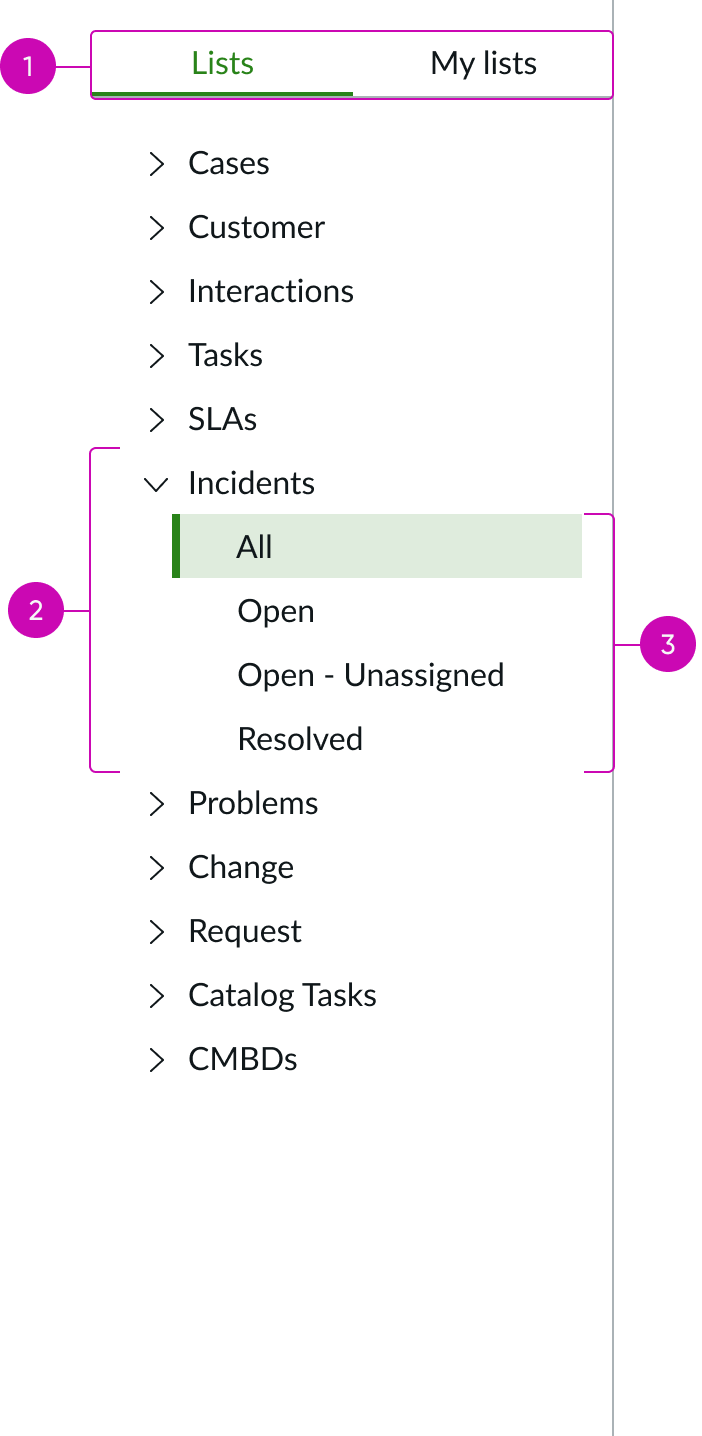Click annotation badge number 1
The width and height of the screenshot is (702, 1436).
(x=30, y=66)
